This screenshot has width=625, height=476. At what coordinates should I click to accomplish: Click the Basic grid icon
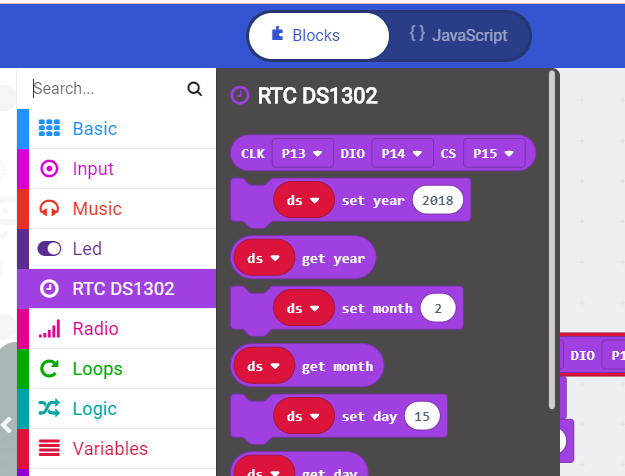coord(49,128)
